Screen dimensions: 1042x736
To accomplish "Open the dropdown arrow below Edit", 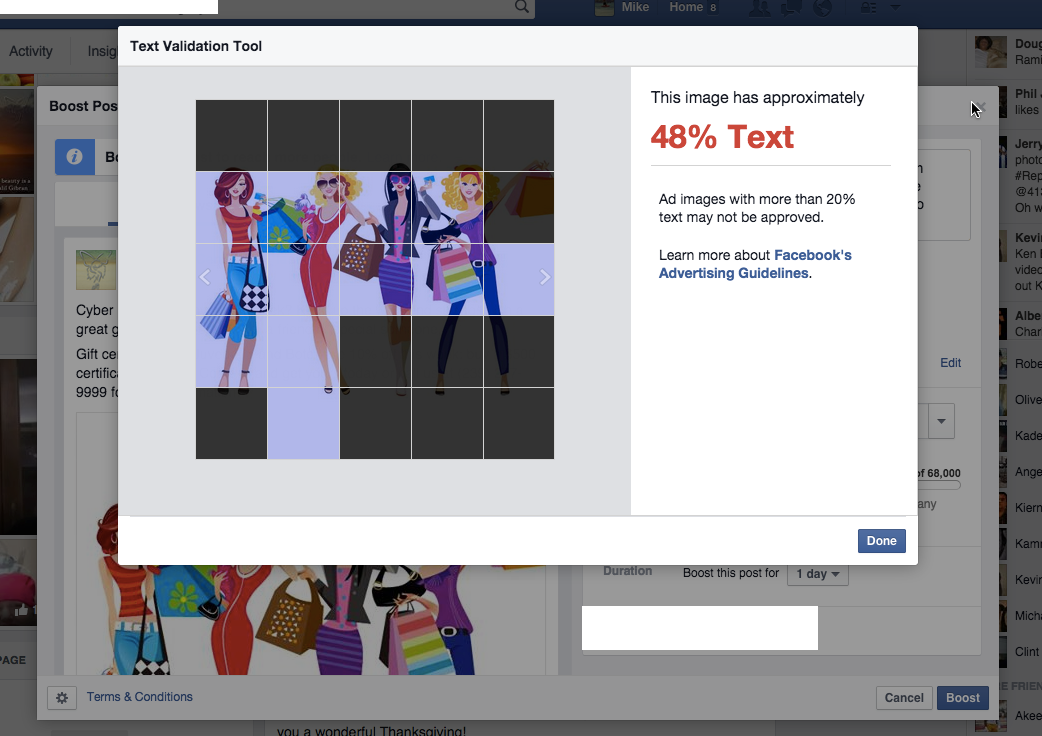I will [x=940, y=421].
